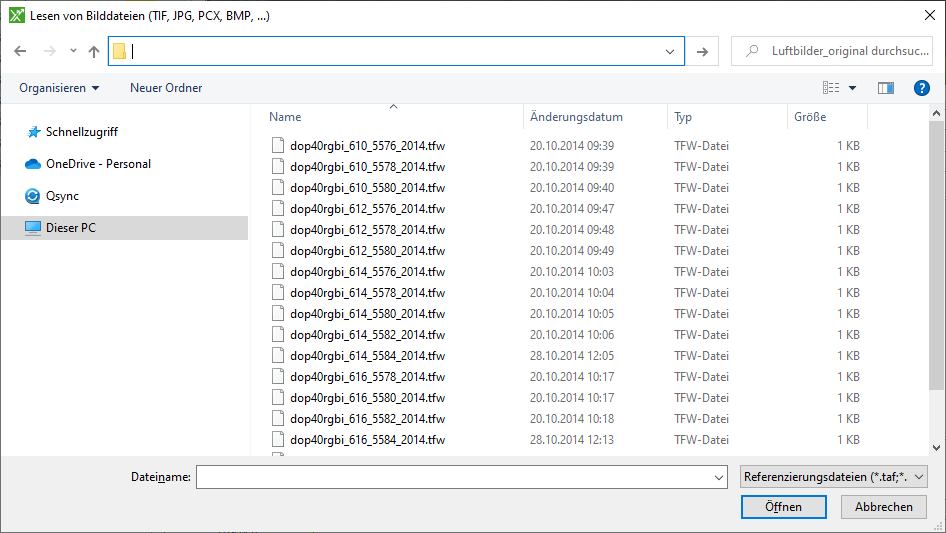
Task: Sort by Änderungsdatum column header
Action: tap(577, 117)
